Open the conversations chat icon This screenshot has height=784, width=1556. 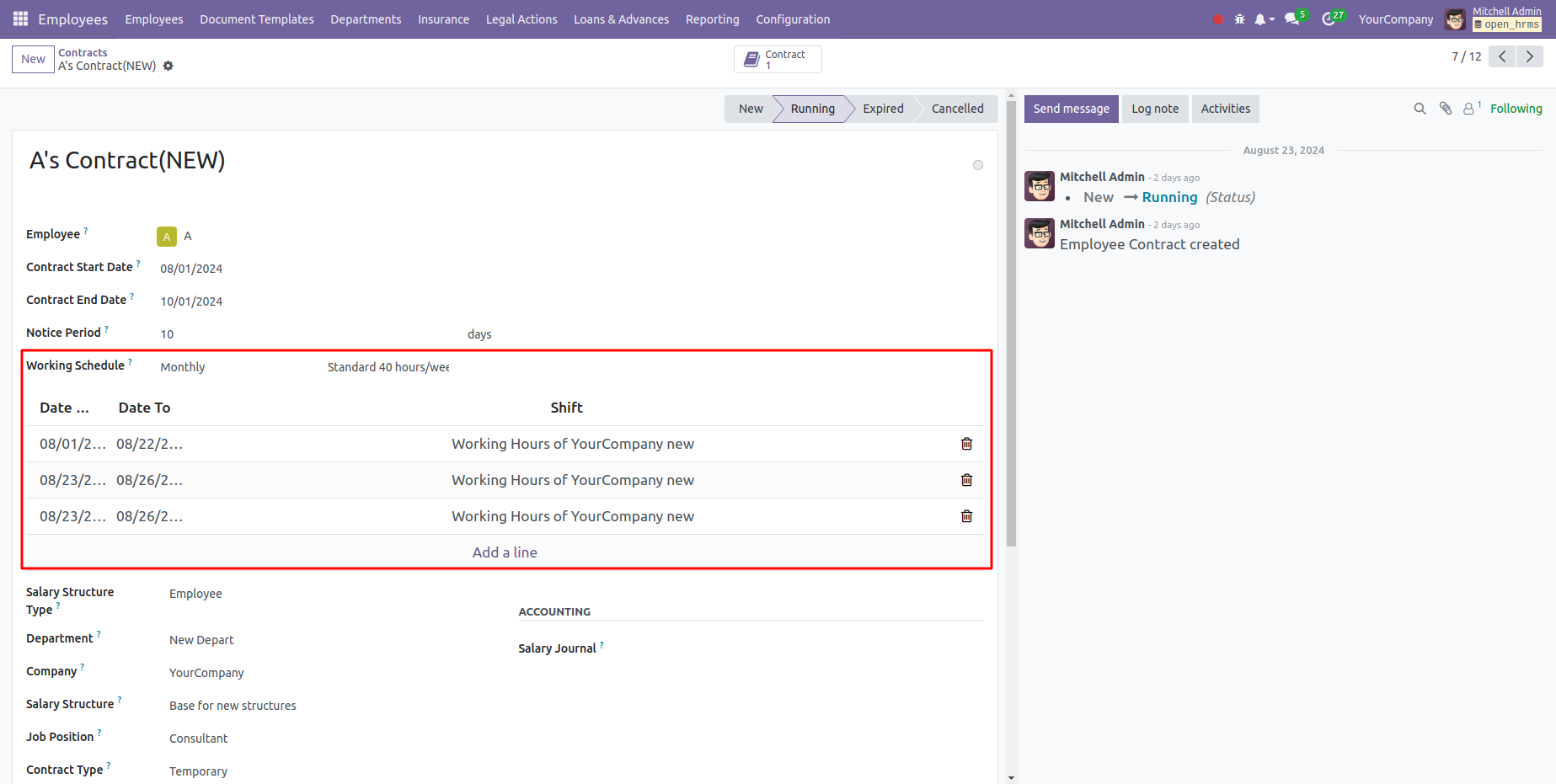pyautogui.click(x=1291, y=19)
